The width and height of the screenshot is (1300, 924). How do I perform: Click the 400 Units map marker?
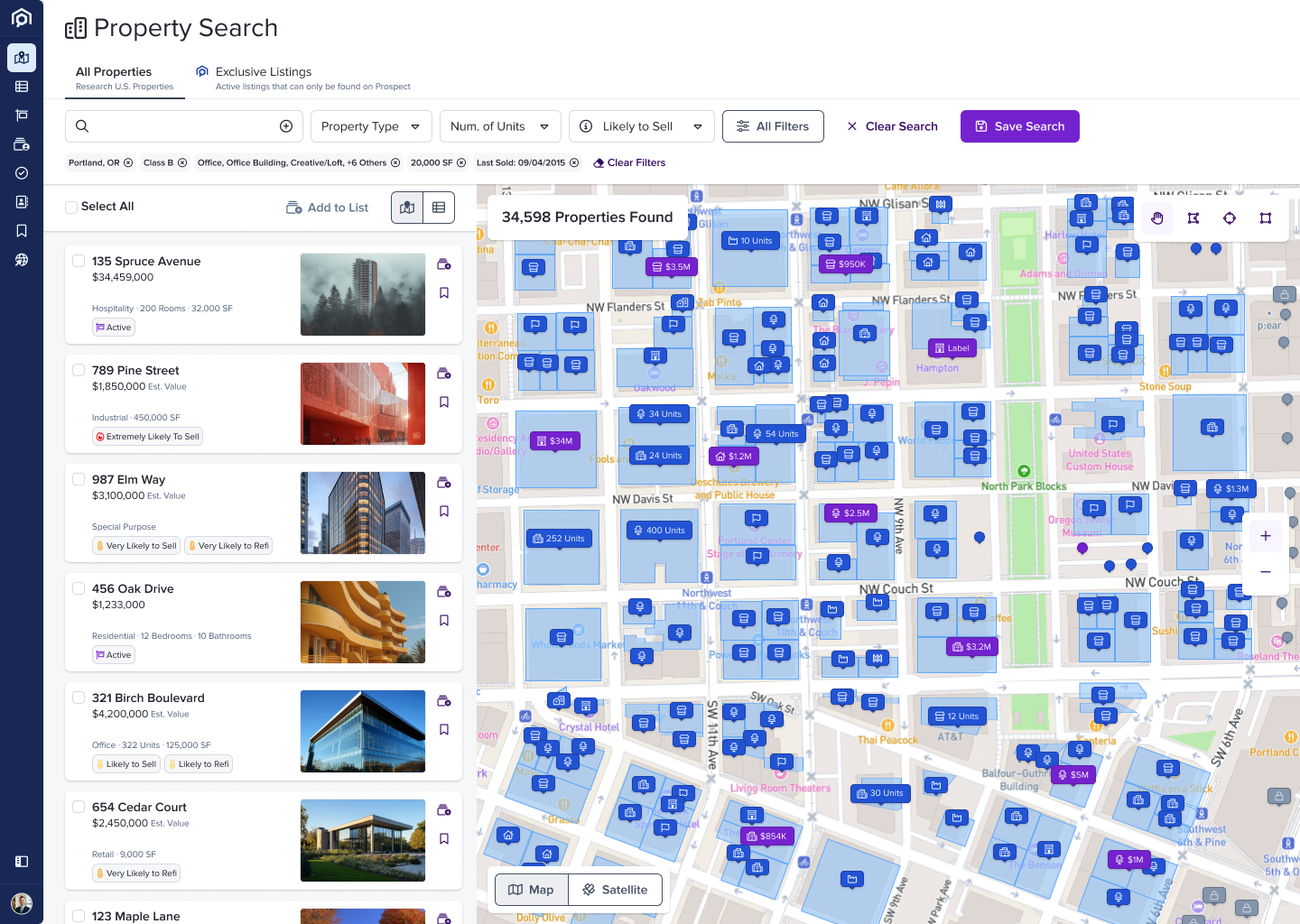tap(659, 531)
